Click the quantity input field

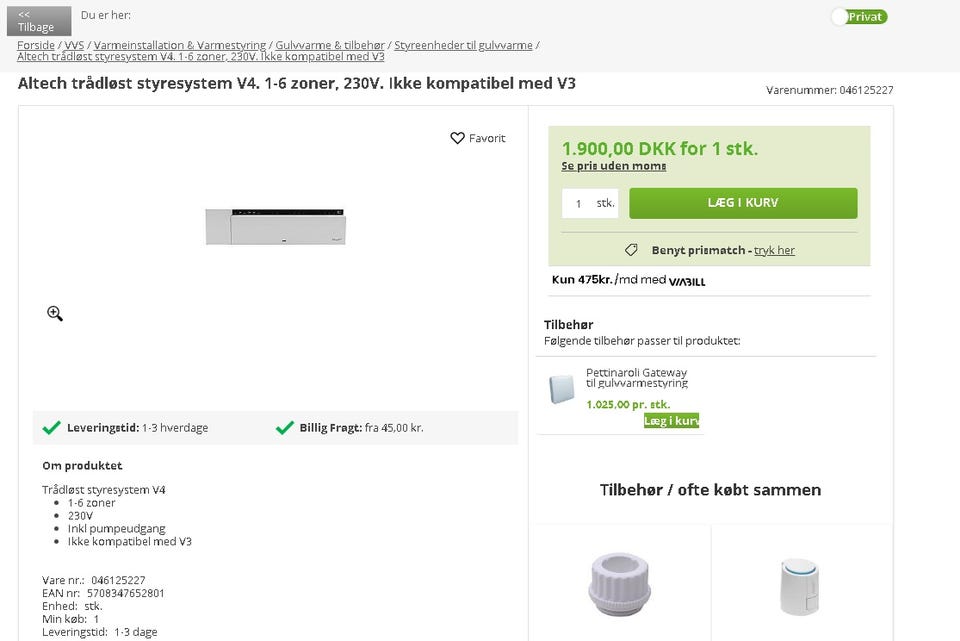[579, 203]
